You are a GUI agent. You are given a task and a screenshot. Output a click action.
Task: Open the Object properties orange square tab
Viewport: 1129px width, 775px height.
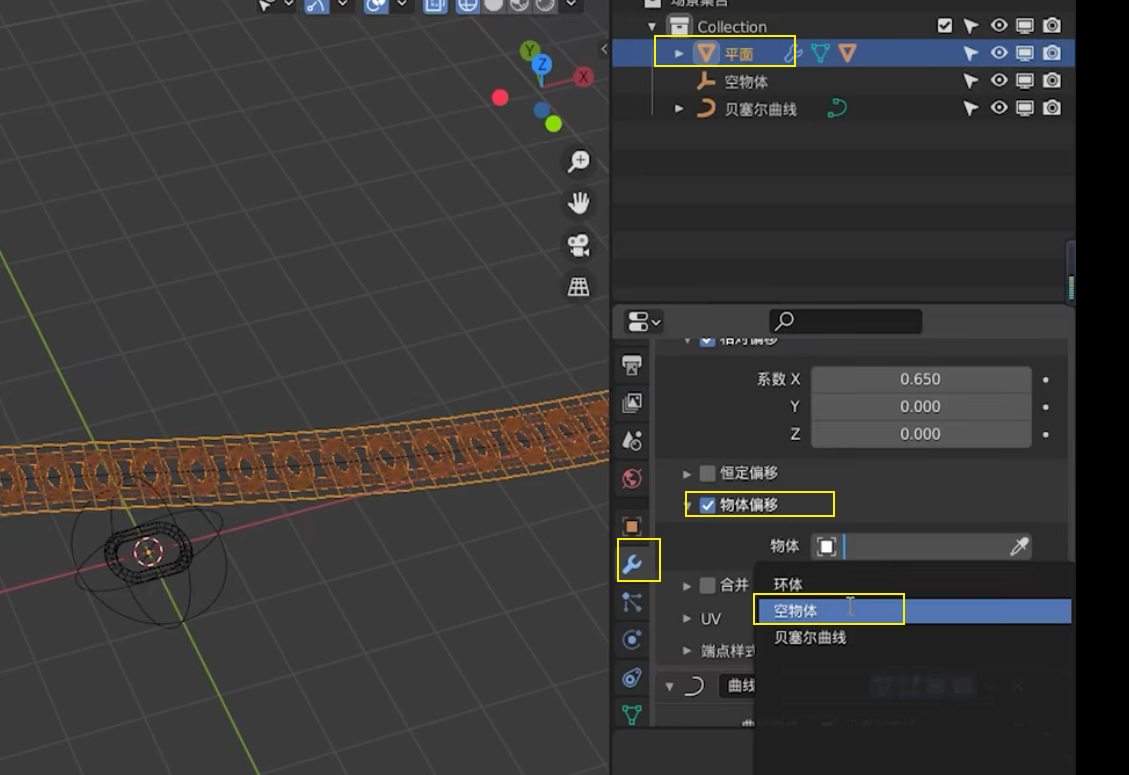point(632,527)
